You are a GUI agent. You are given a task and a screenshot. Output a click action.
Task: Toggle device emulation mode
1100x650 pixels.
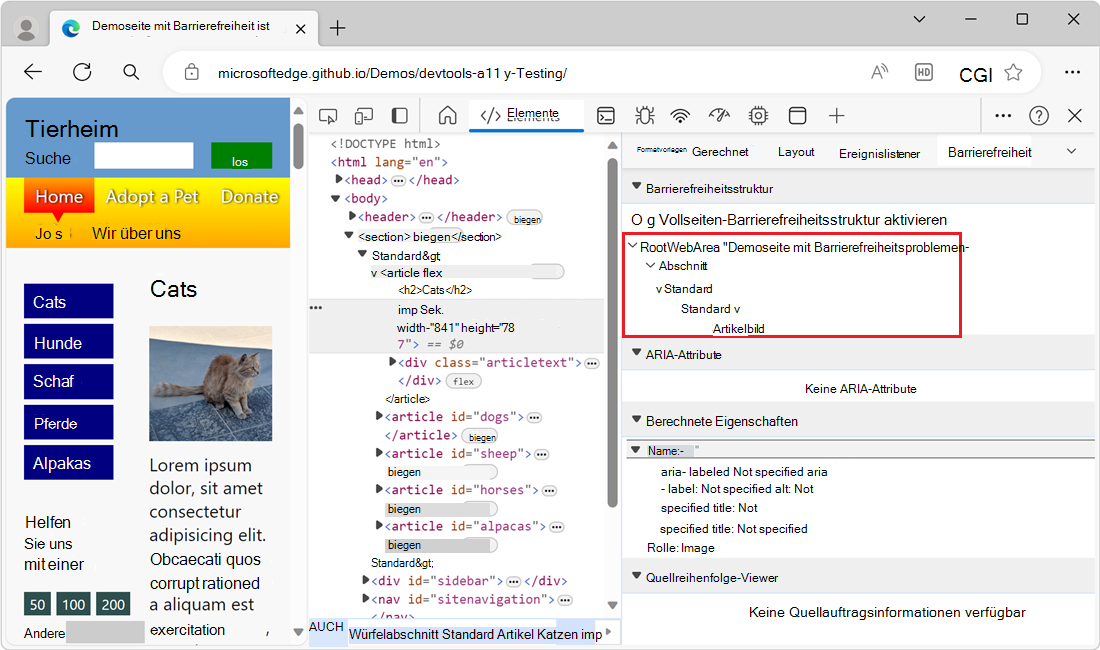point(364,116)
